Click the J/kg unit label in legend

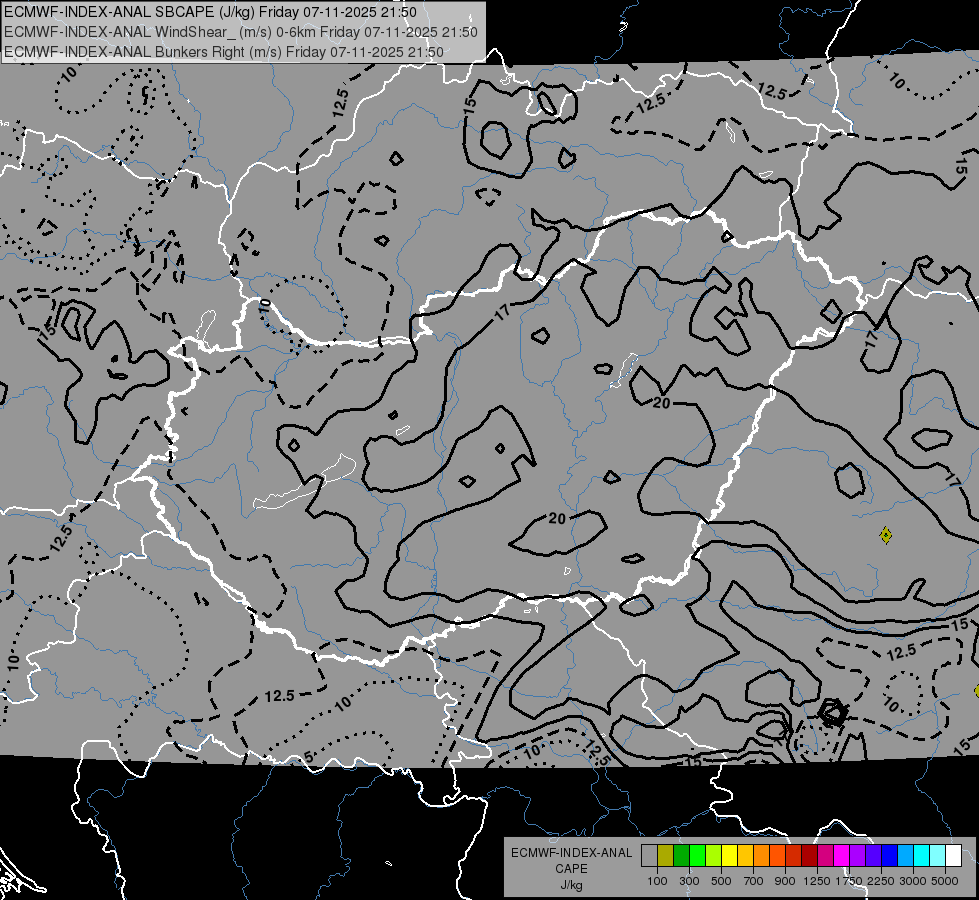pyautogui.click(x=571, y=885)
